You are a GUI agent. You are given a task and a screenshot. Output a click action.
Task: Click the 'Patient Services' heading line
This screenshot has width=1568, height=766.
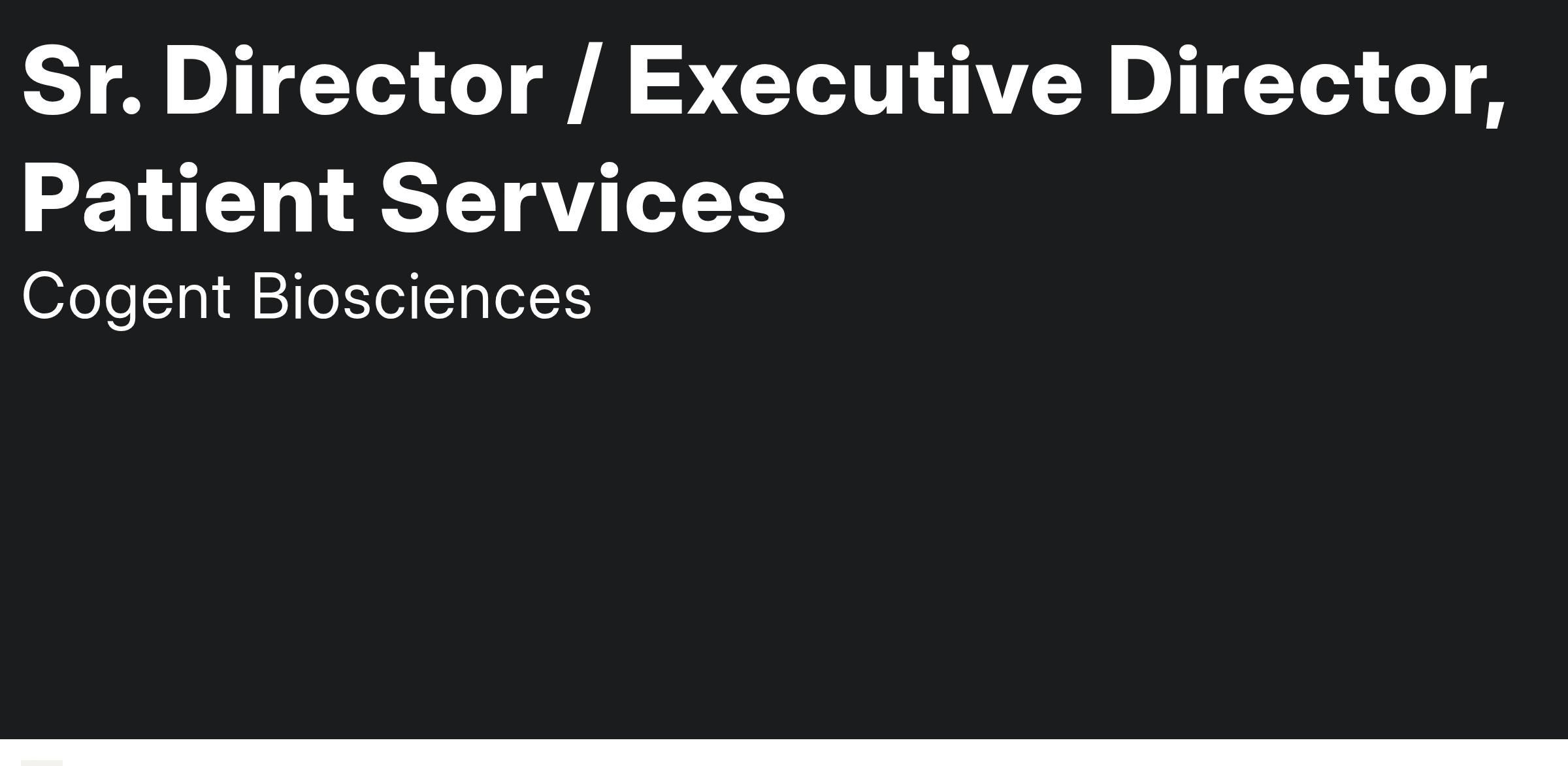(404, 199)
